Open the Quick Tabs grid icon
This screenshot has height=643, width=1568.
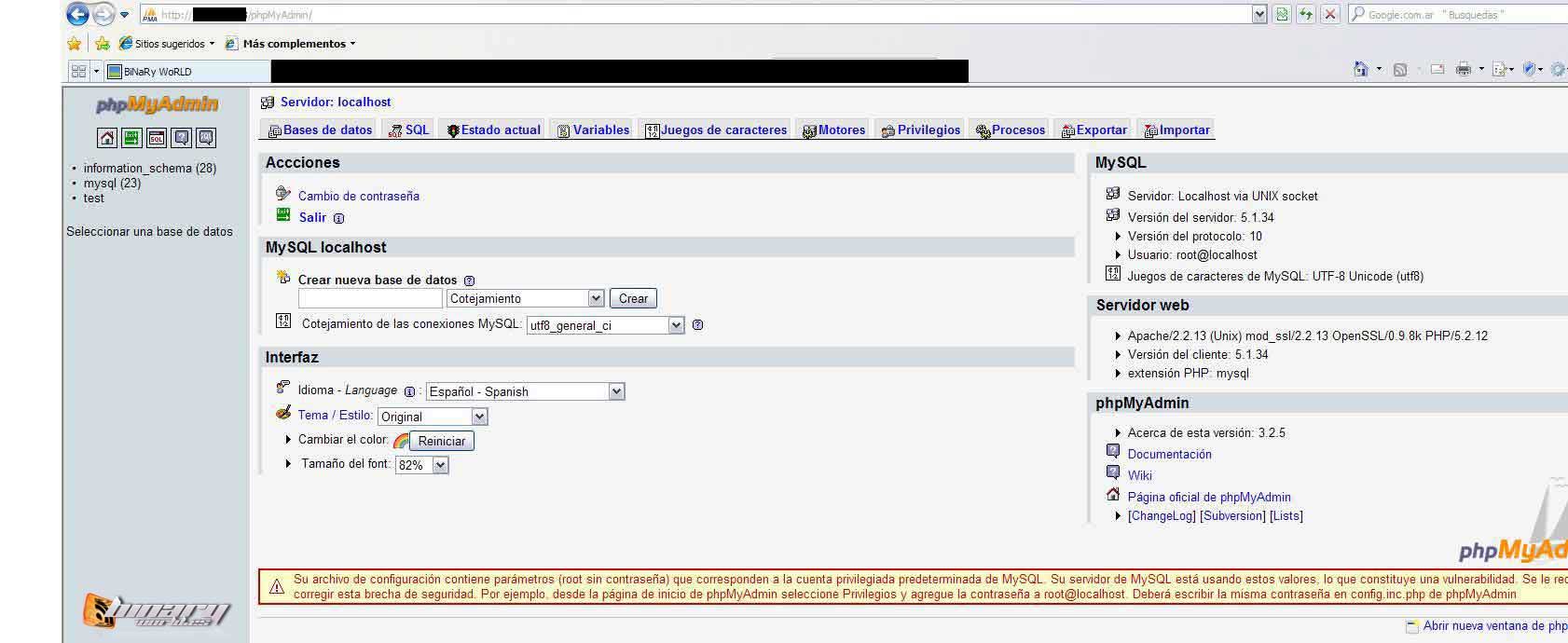coord(79,71)
